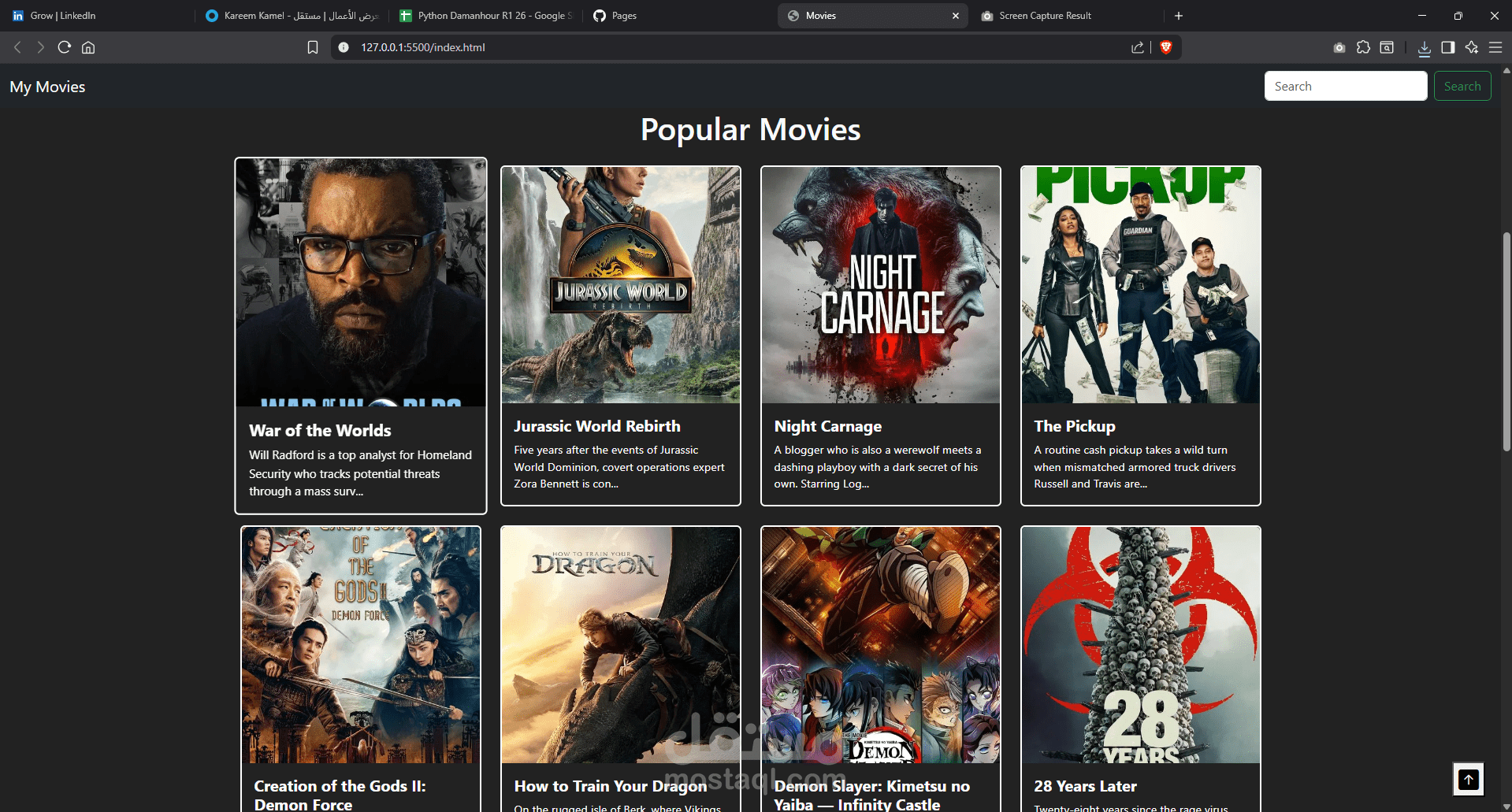Open the Night Carnage movie card
The width and height of the screenshot is (1512, 812).
pos(880,336)
